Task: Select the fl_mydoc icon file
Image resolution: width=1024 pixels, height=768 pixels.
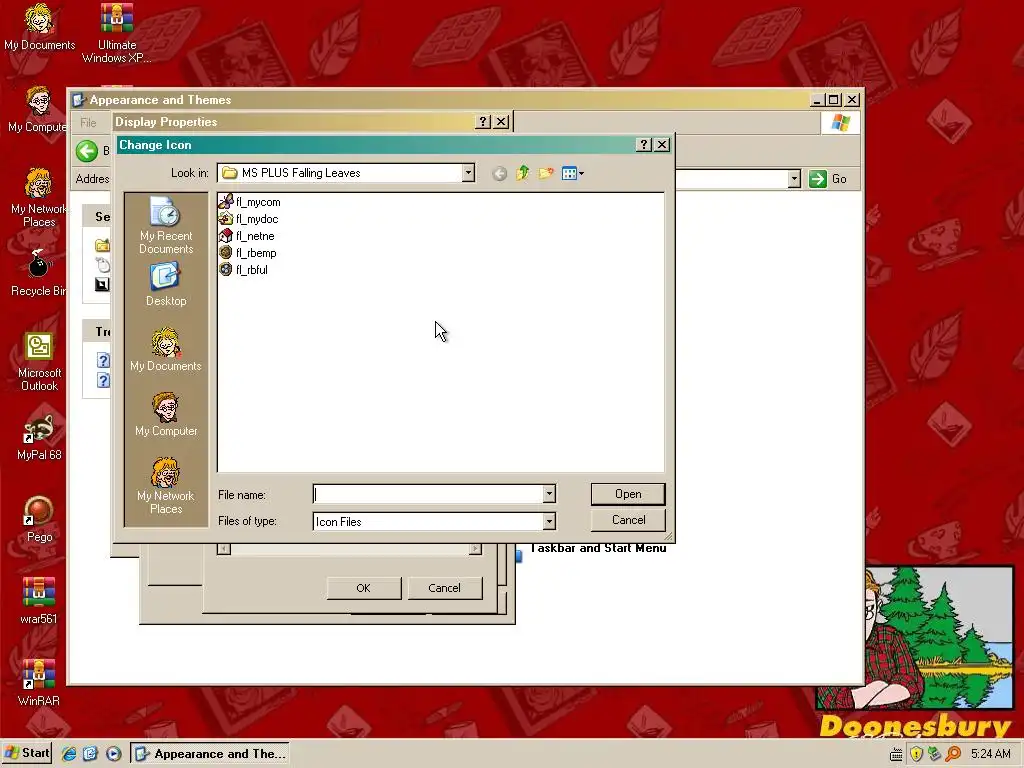Action: click(248, 219)
